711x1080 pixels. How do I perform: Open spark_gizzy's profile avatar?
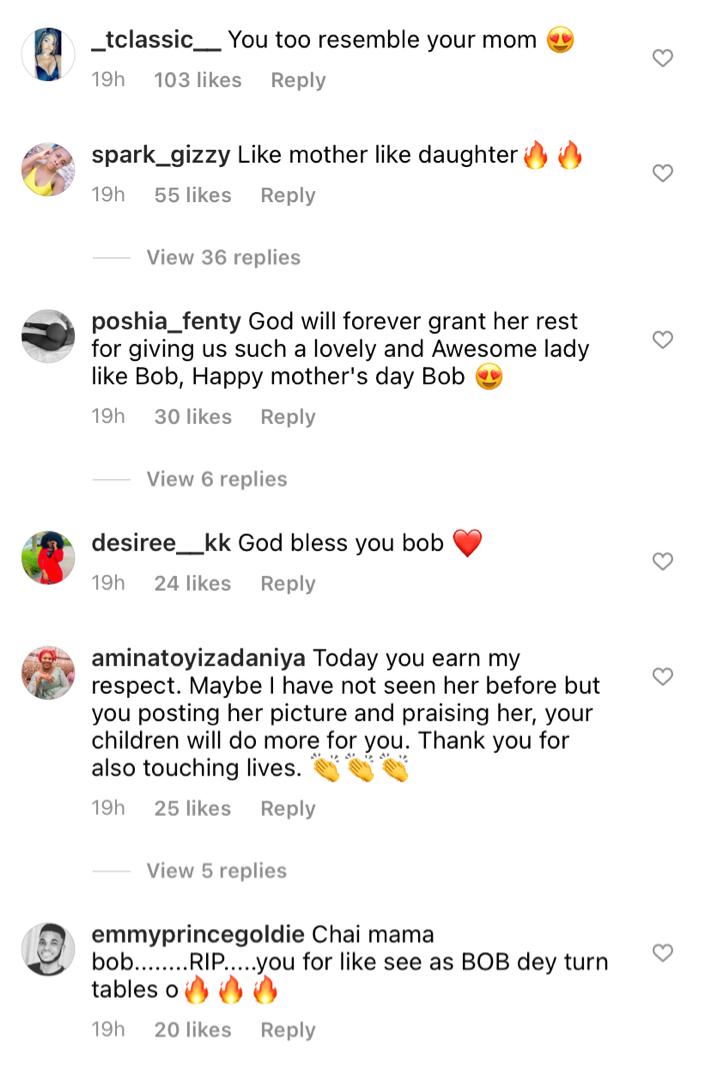pos(48,168)
